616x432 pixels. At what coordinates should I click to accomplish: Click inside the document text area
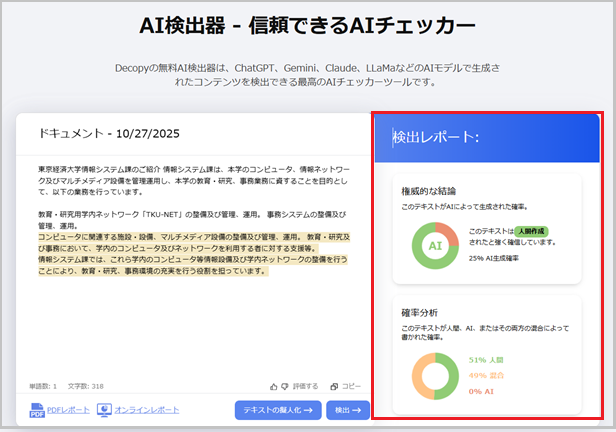click(x=190, y=320)
